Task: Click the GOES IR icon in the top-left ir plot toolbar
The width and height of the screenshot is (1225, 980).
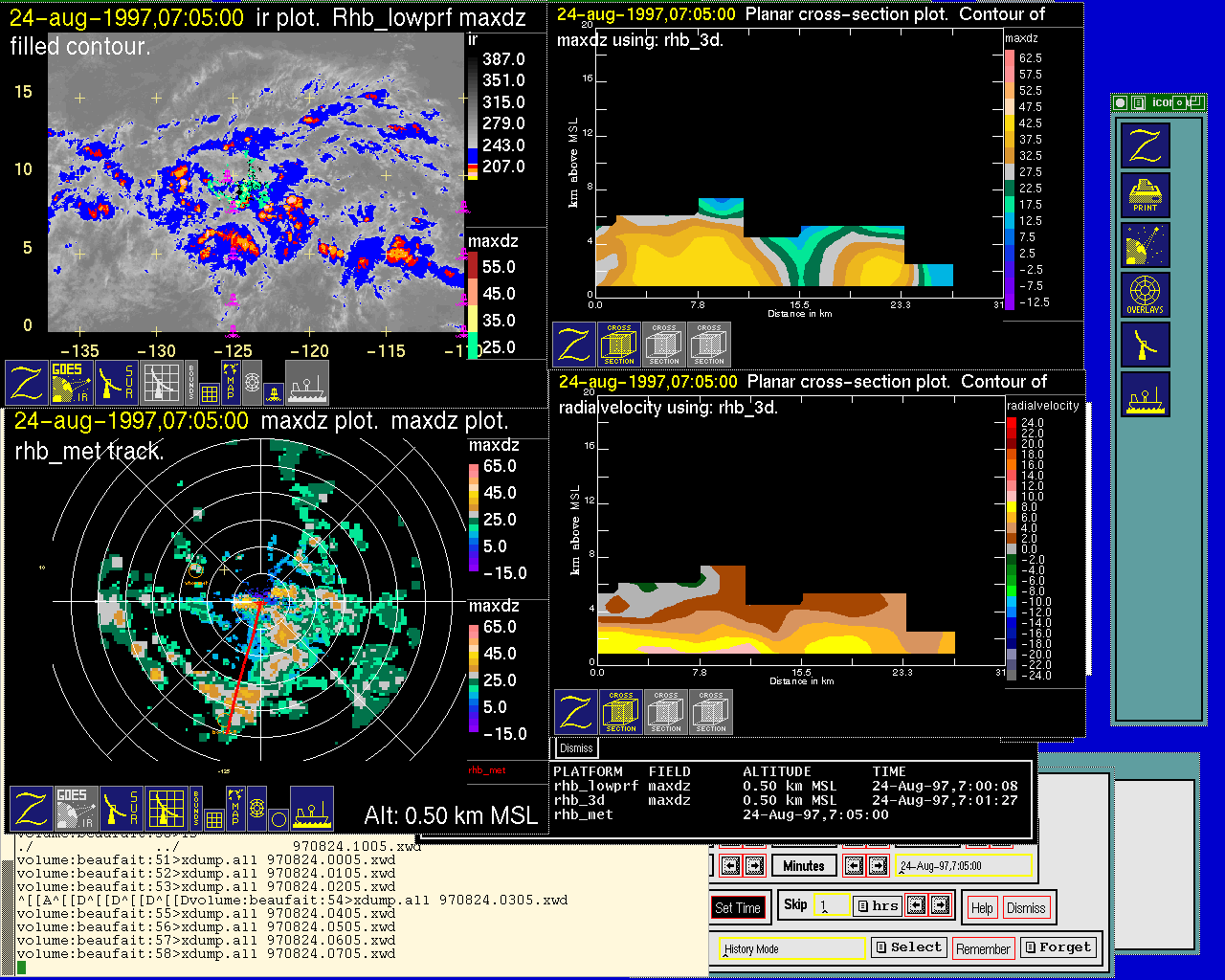Action: [x=72, y=382]
